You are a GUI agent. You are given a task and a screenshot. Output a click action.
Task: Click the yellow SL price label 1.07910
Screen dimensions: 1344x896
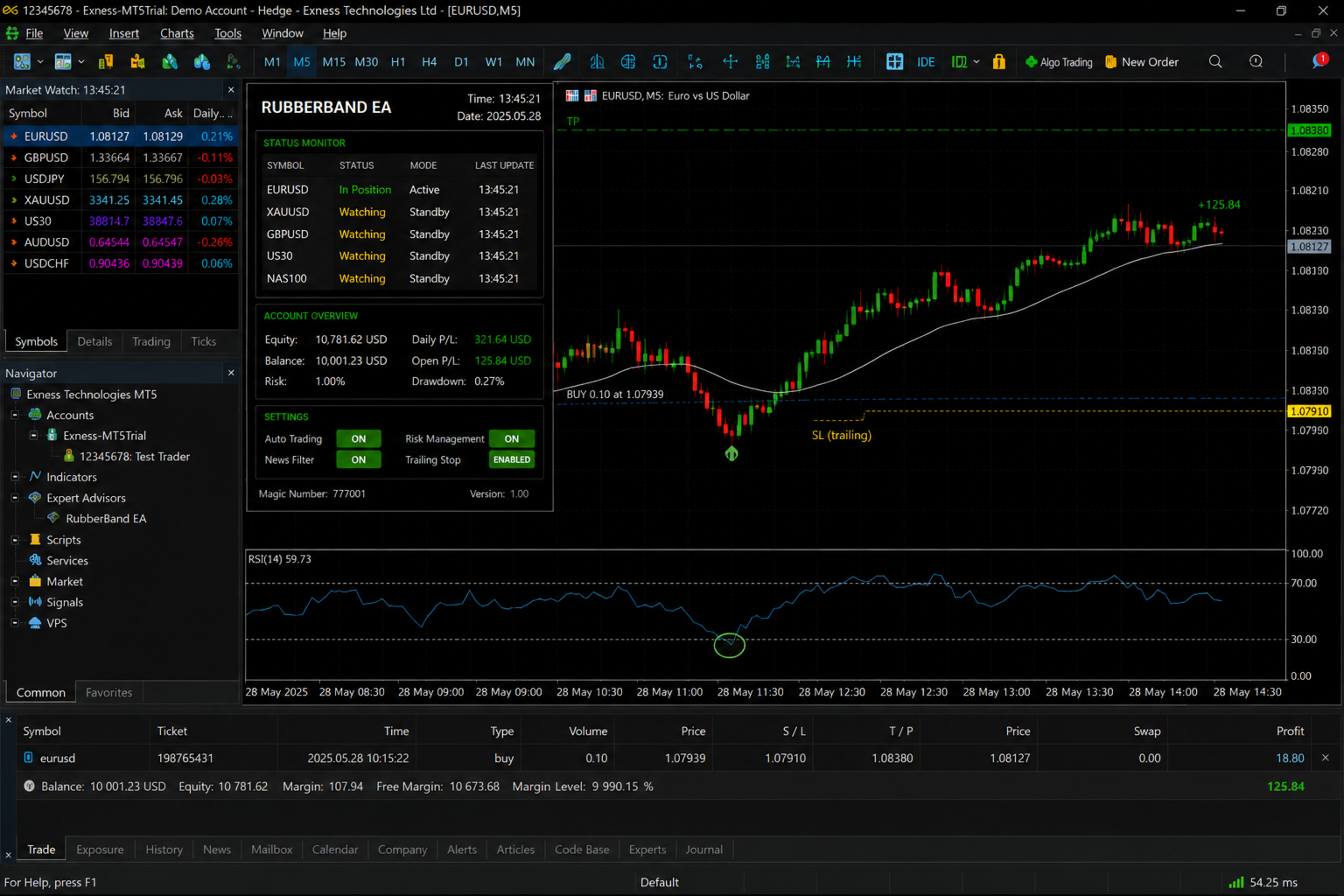tap(1309, 411)
